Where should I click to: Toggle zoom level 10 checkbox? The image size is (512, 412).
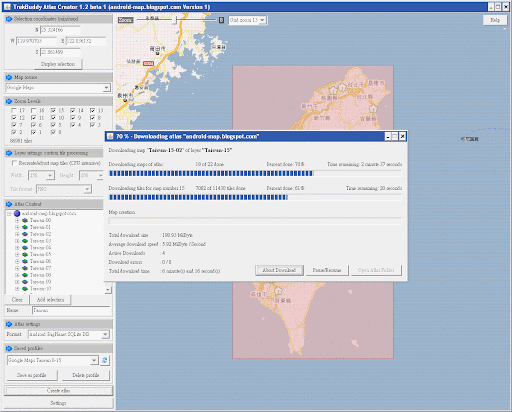coord(53,118)
